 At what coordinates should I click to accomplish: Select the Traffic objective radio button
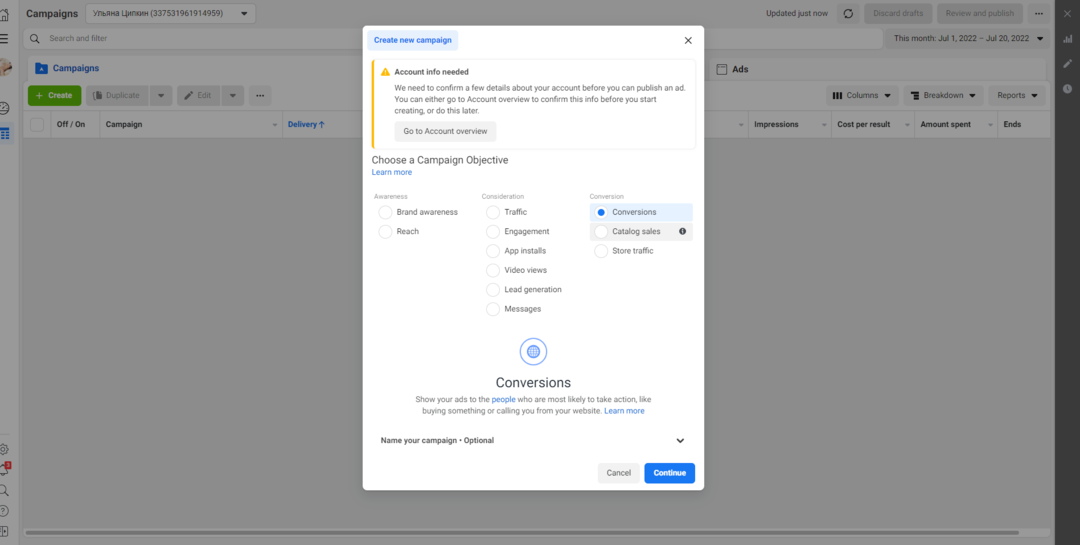click(x=493, y=212)
